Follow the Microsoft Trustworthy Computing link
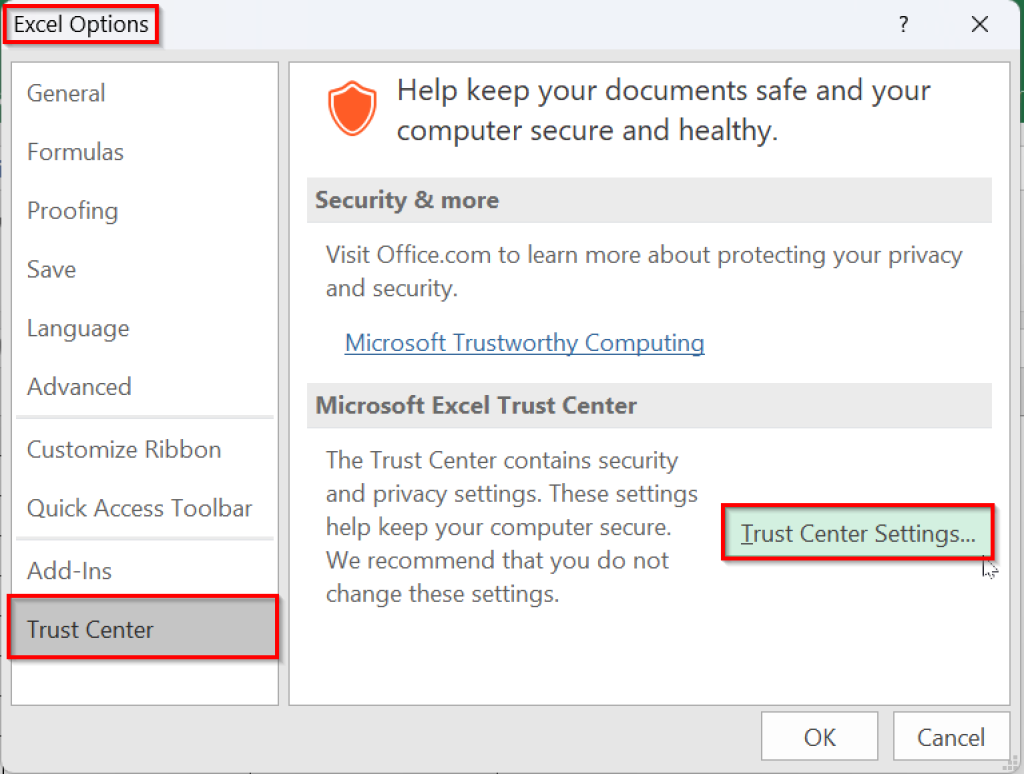Image resolution: width=1024 pixels, height=774 pixels. point(524,343)
